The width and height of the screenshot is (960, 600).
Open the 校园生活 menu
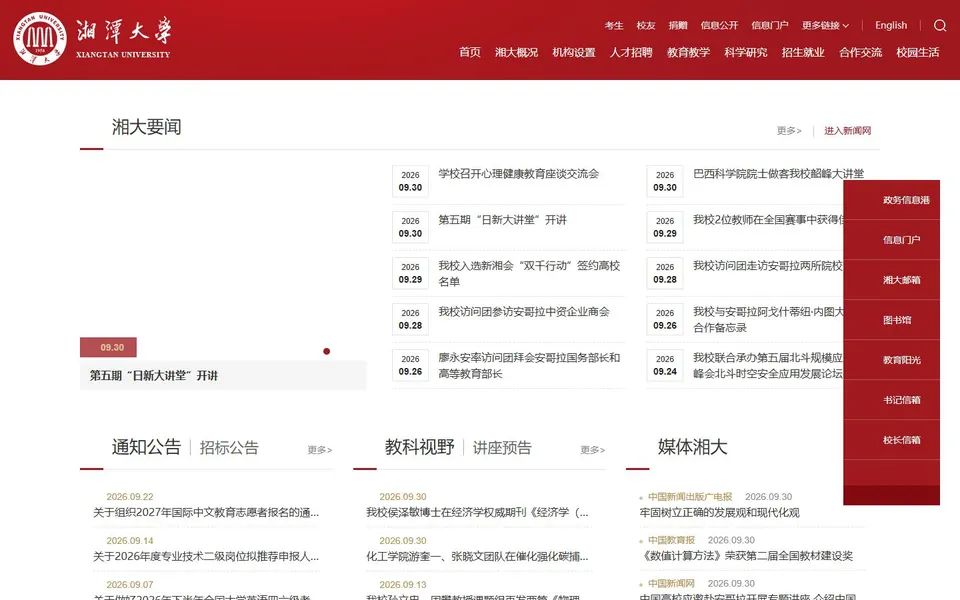918,53
